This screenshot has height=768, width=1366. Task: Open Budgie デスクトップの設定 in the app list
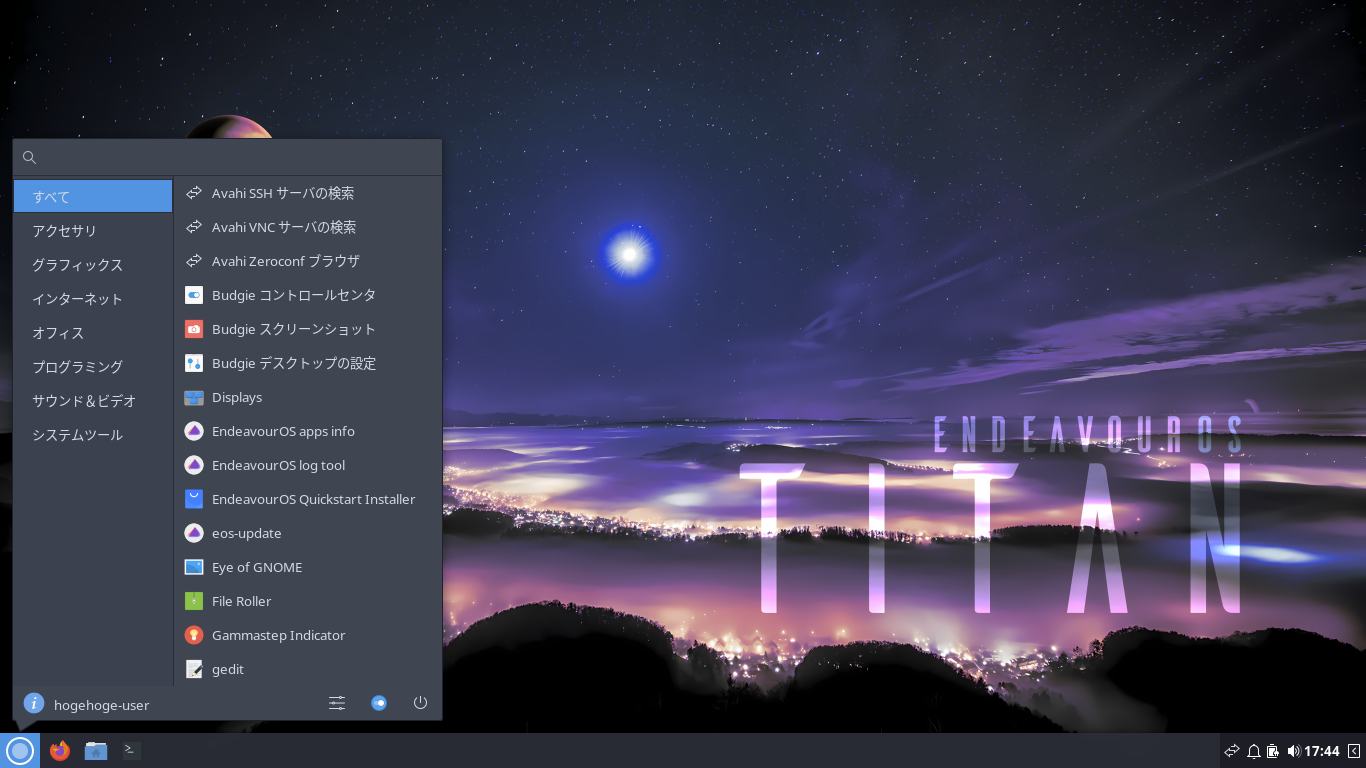(x=308, y=363)
